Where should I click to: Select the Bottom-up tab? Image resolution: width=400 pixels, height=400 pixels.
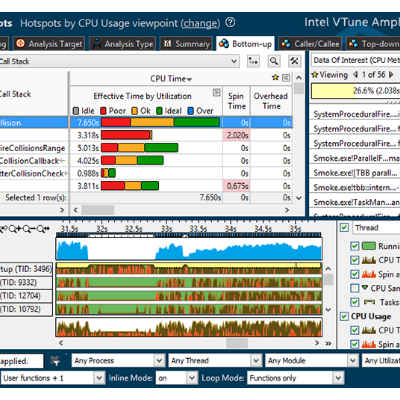pos(245,44)
